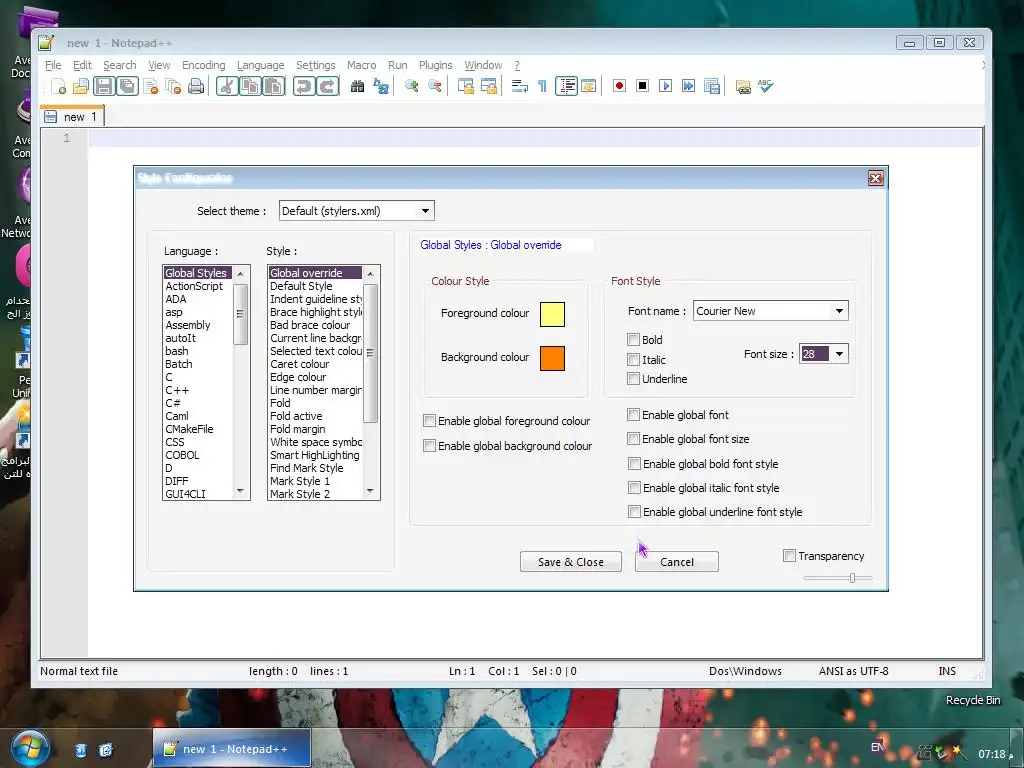Close the current document from the toolbar
The height and width of the screenshot is (768, 1024).
pos(151,86)
